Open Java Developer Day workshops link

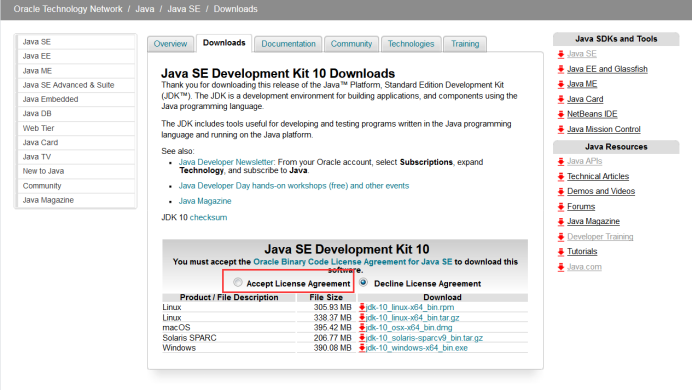(294, 186)
